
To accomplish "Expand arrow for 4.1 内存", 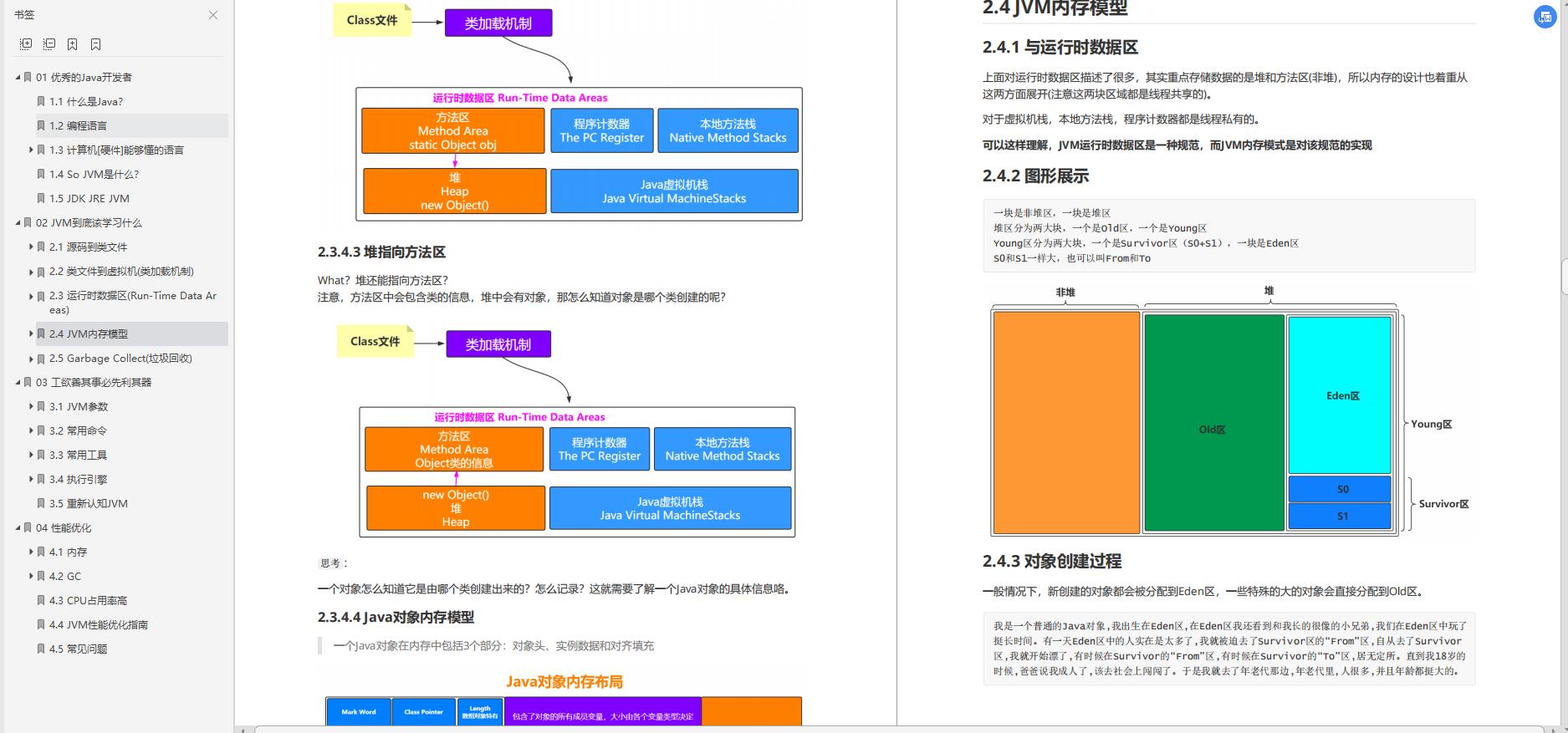I will (x=31, y=552).
